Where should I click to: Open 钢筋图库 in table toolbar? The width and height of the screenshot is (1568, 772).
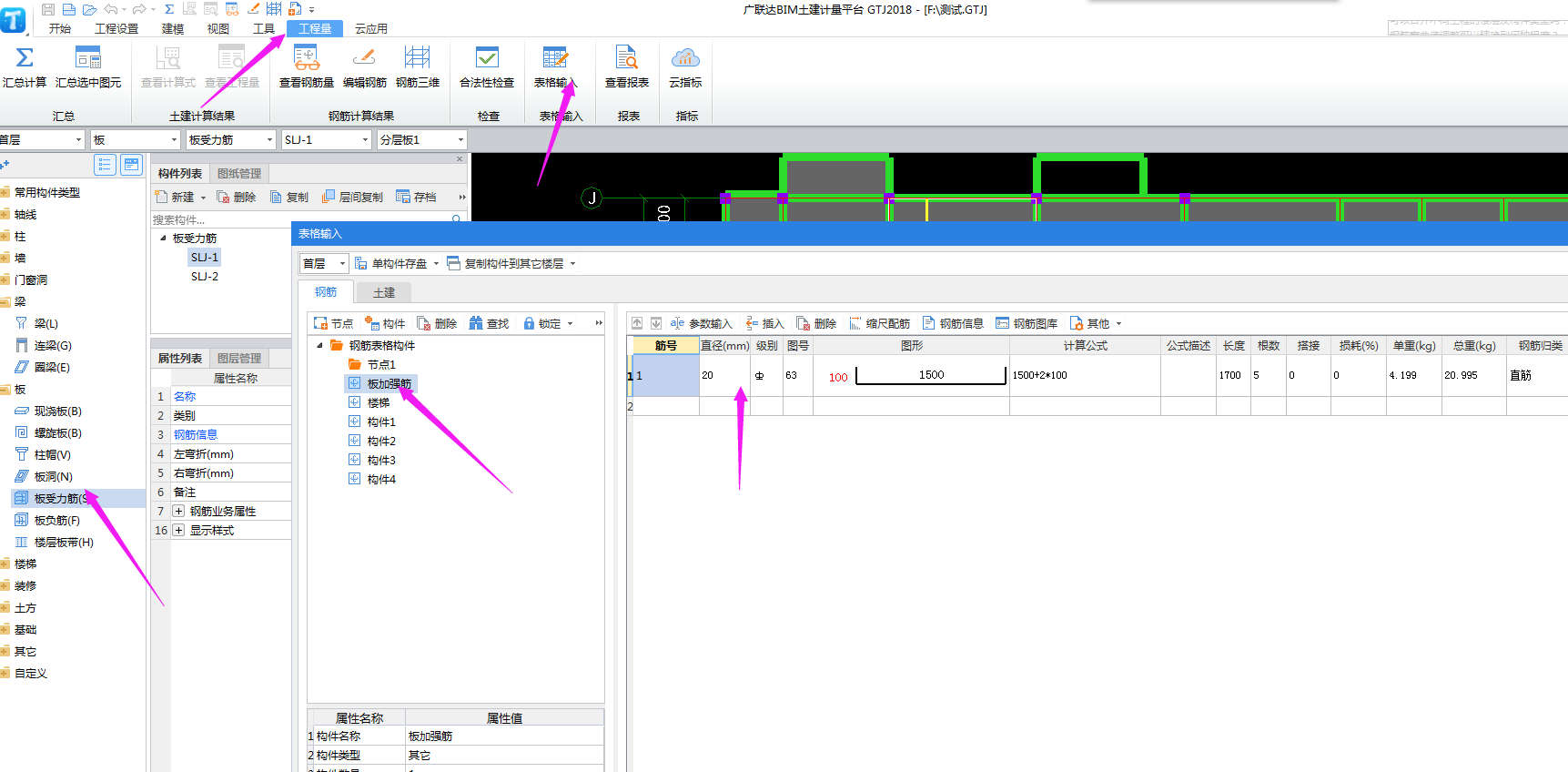tap(1027, 323)
